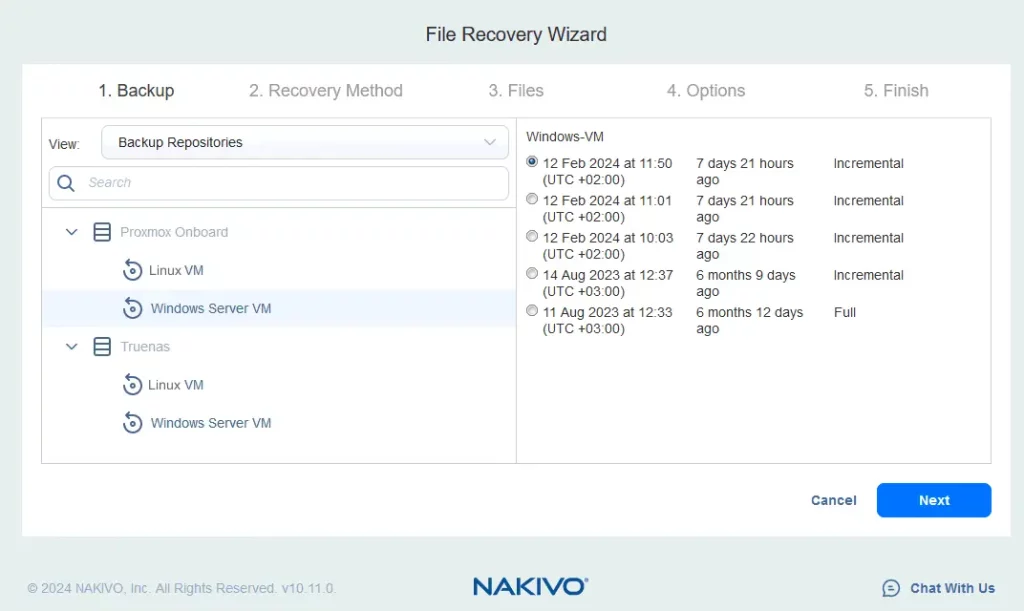The height and width of the screenshot is (611, 1024).
Task: Open the Options step of the wizard
Action: coord(705,90)
